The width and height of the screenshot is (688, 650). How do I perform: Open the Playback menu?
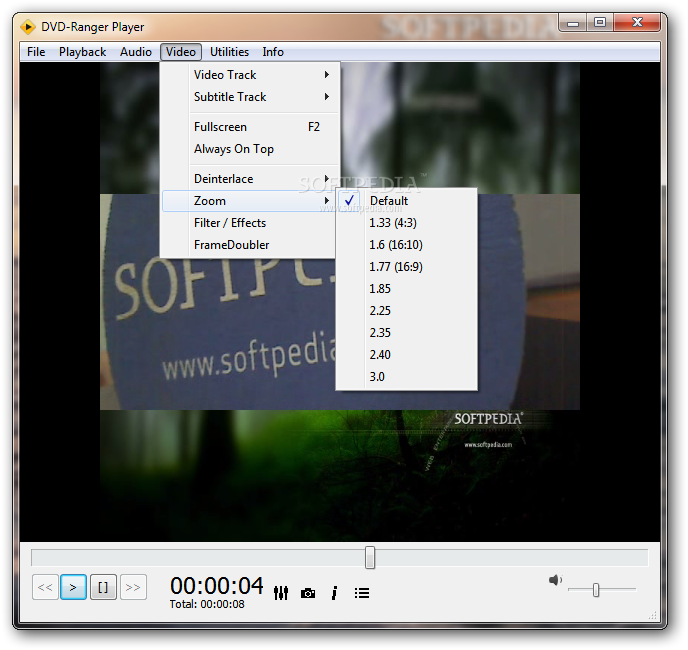(82, 52)
